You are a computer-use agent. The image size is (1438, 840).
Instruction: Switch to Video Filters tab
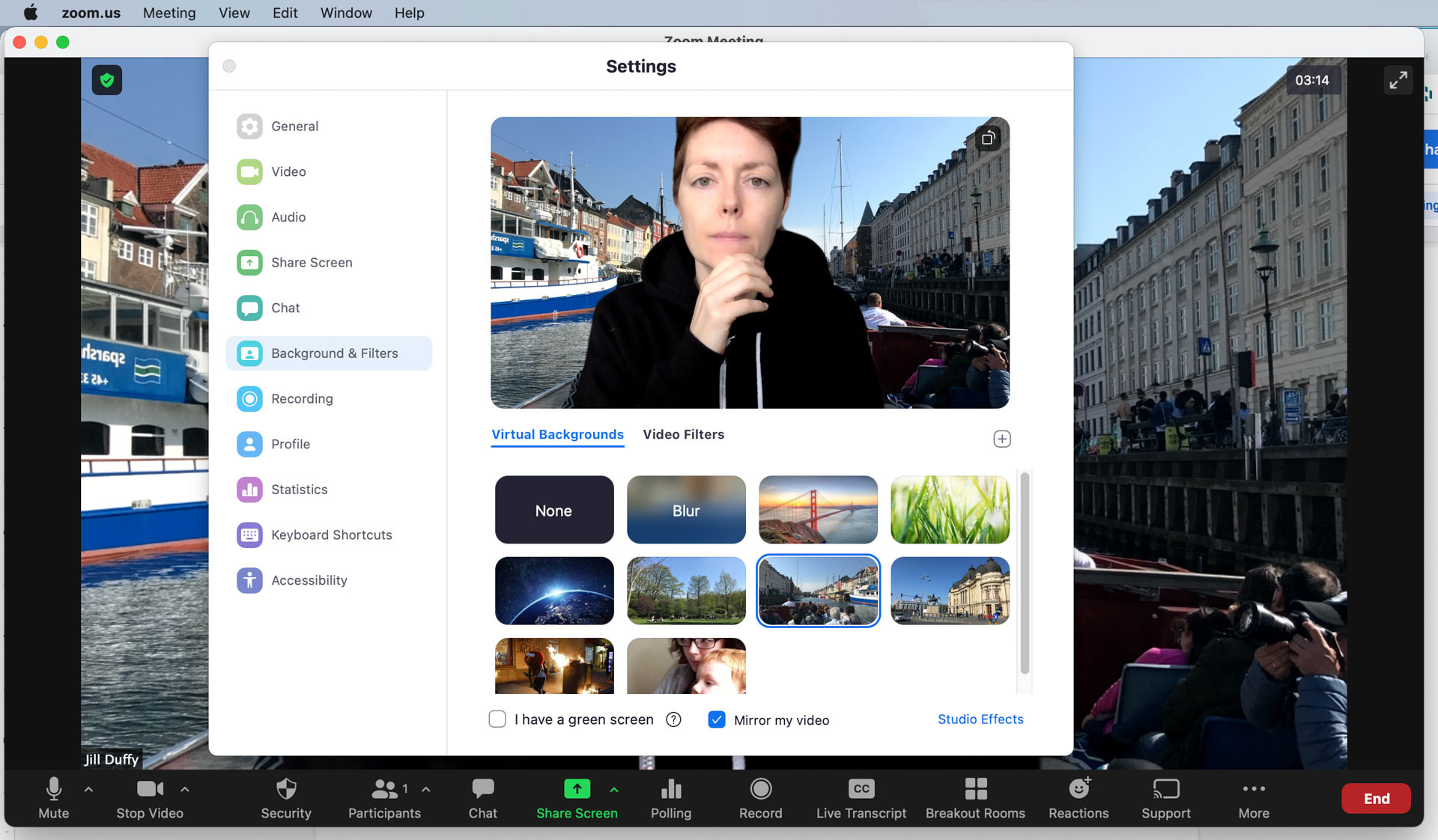pos(683,434)
